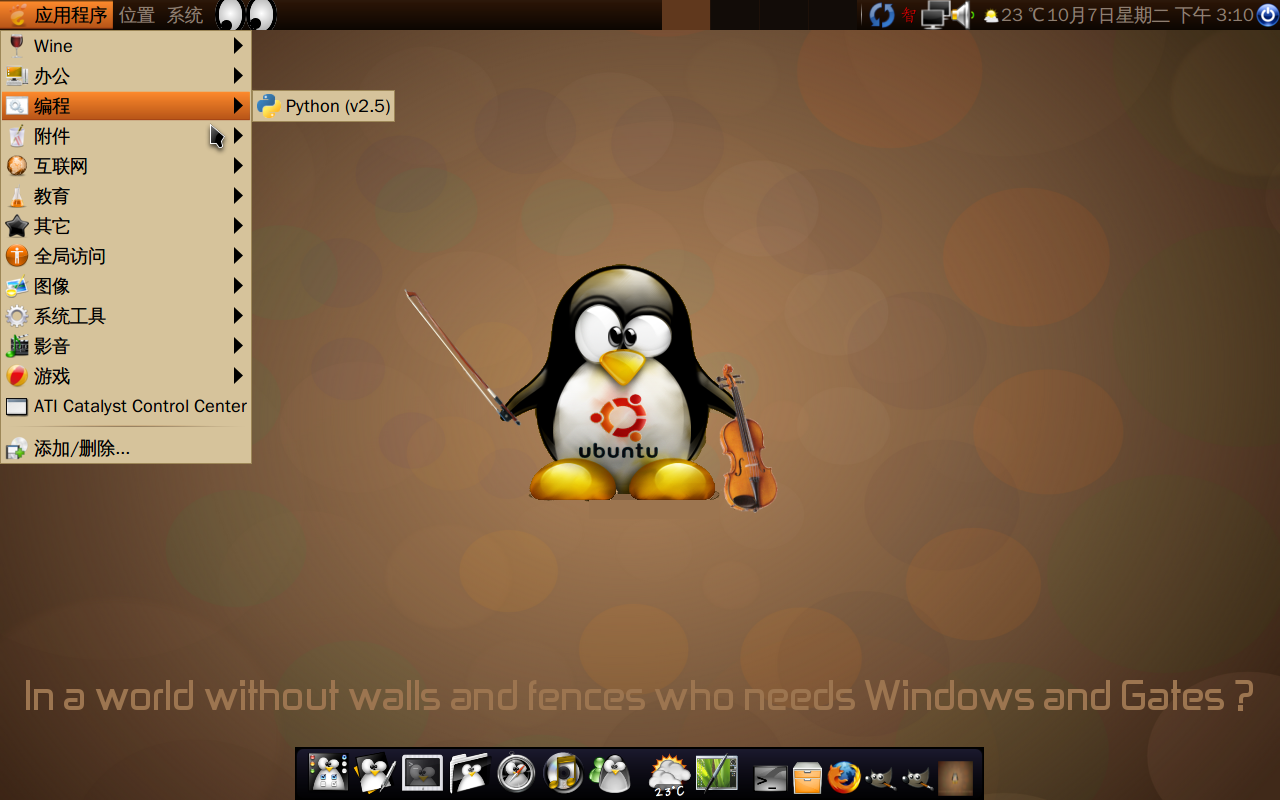Expand the Wine submenu arrow
This screenshot has width=1280, height=800.
click(238, 46)
